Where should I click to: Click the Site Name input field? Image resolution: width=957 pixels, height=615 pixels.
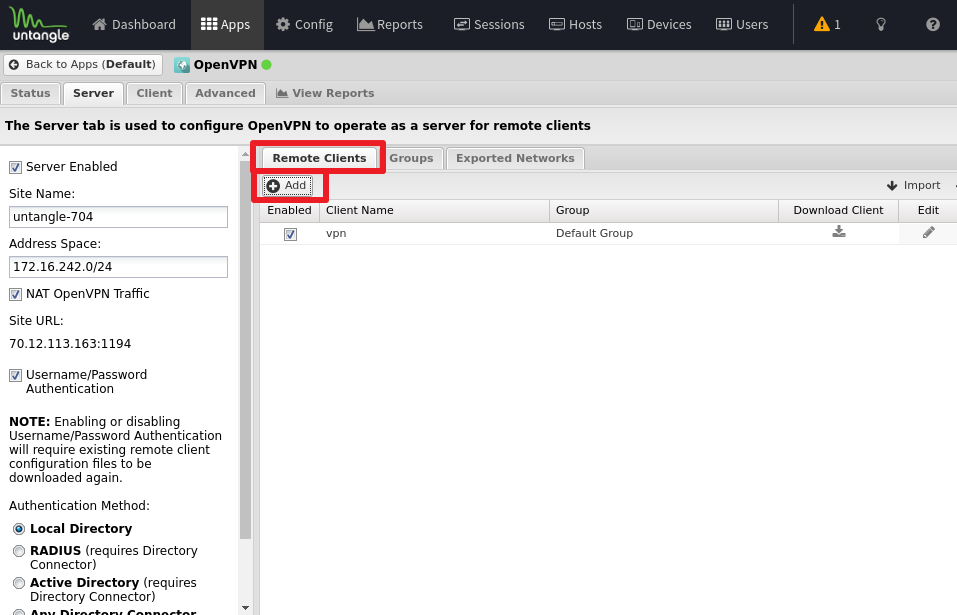[118, 217]
